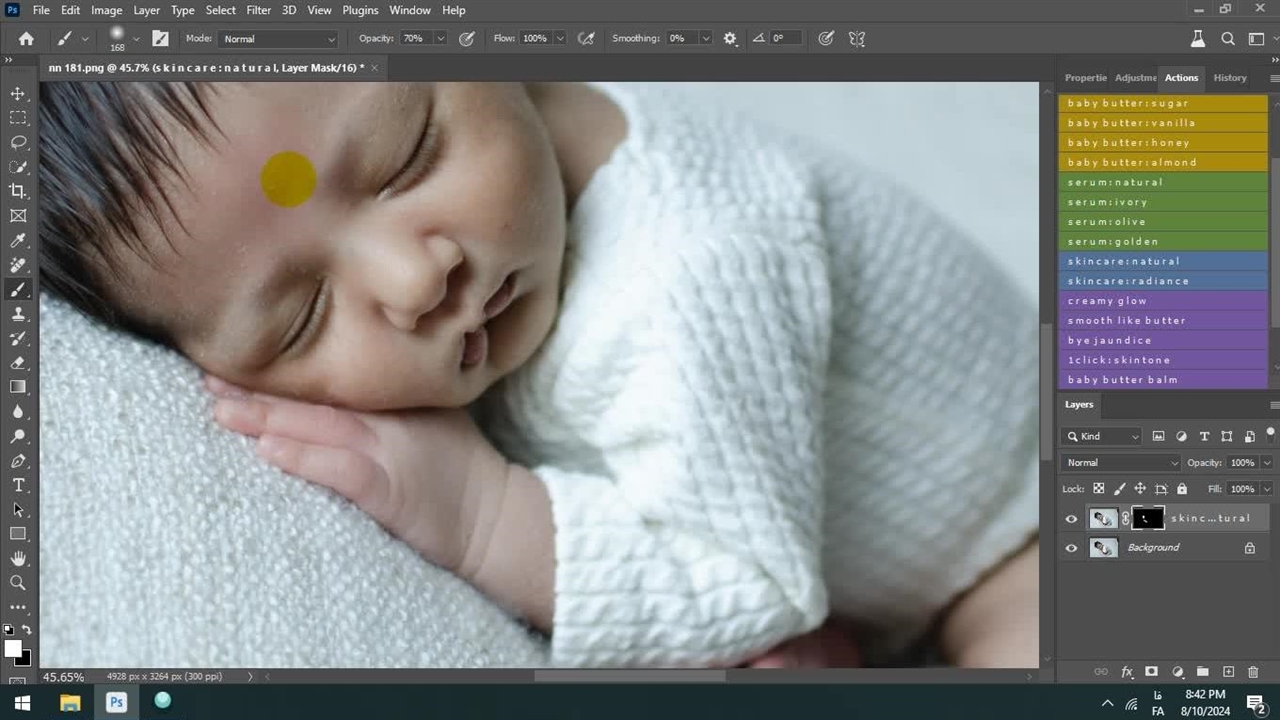
Task: Switch to the History tab
Action: pyautogui.click(x=1229, y=78)
